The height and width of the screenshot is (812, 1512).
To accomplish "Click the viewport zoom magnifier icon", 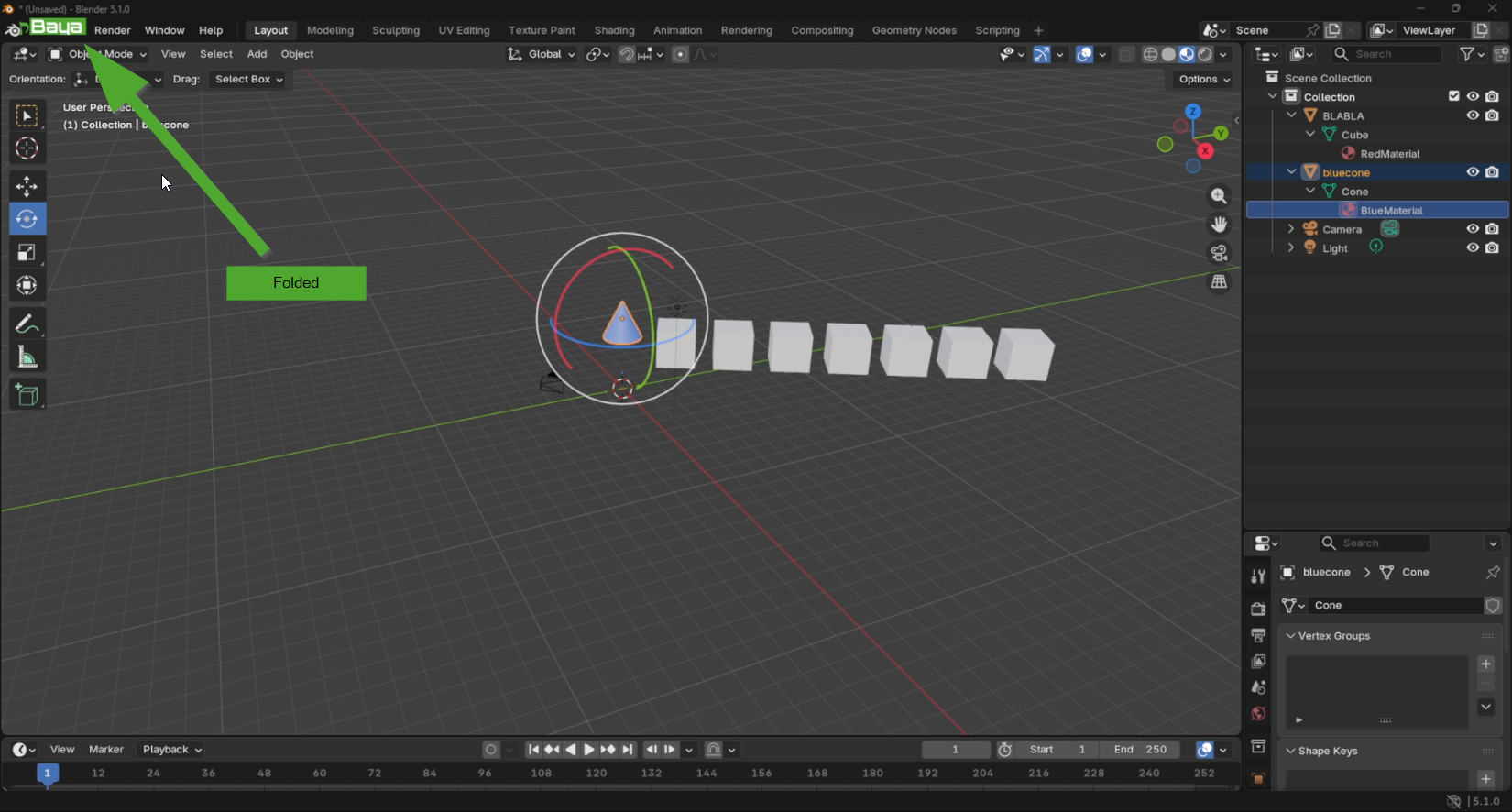I will tap(1219, 196).
